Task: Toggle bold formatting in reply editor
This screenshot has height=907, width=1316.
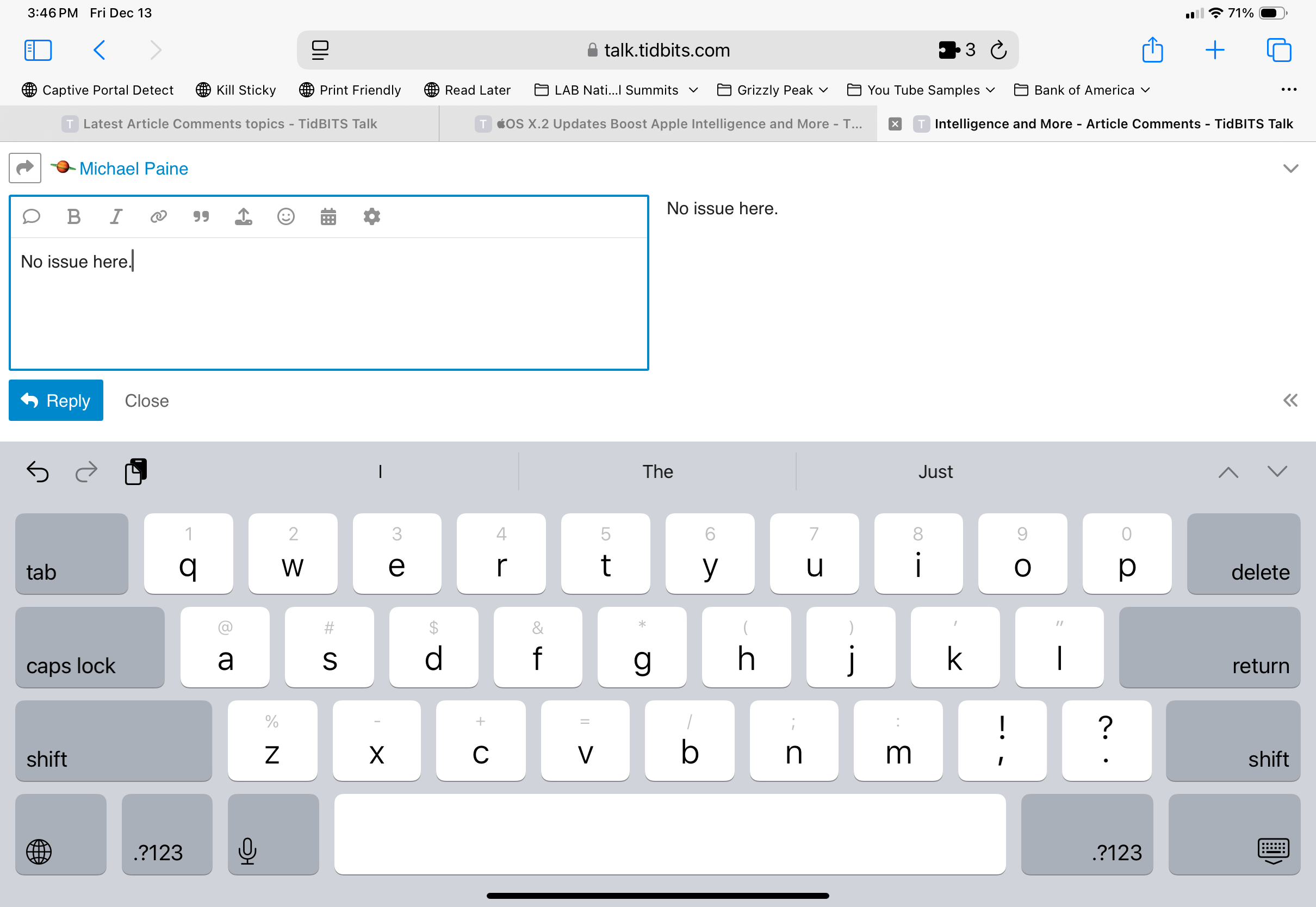Action: pyautogui.click(x=73, y=216)
